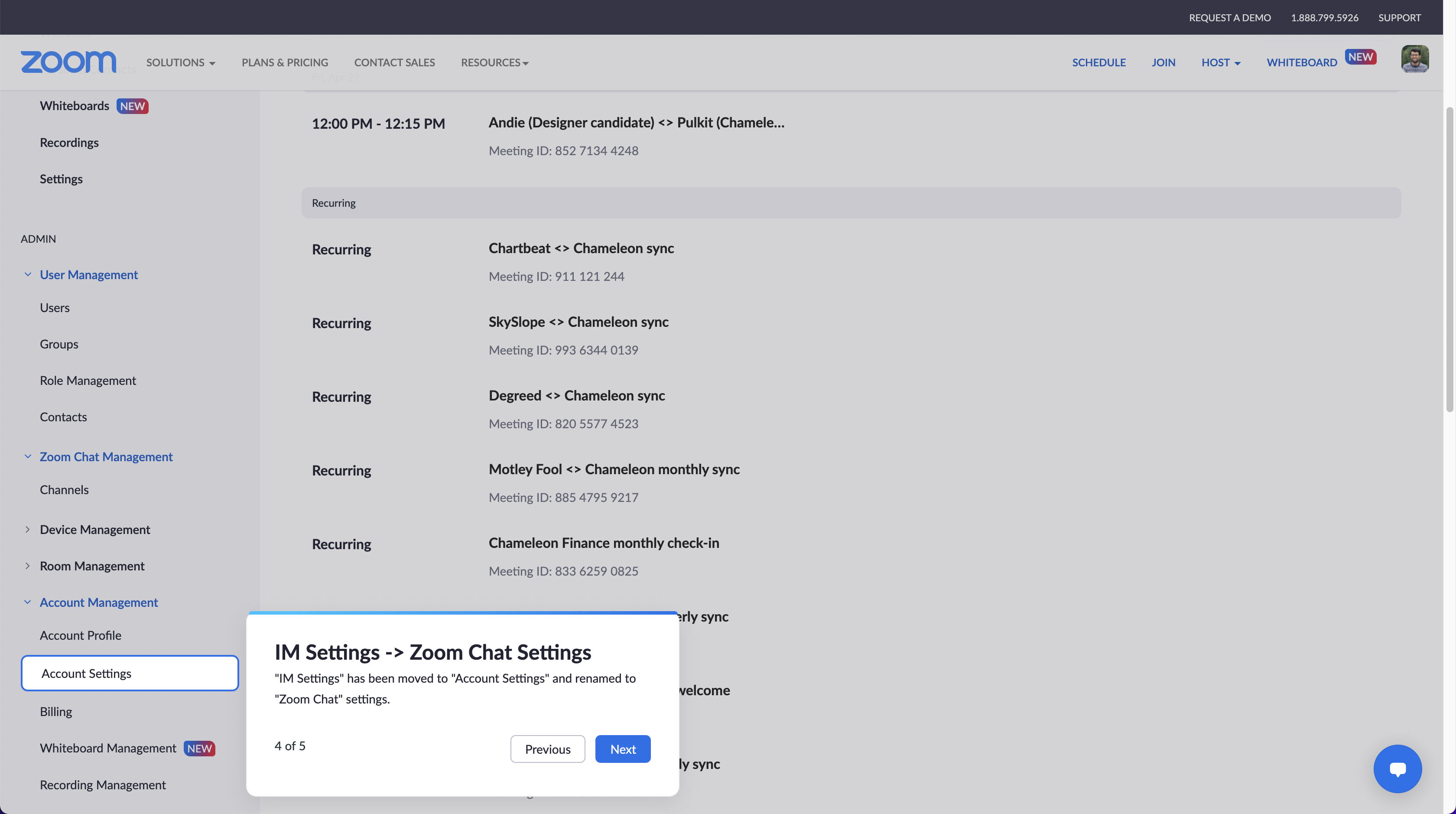Open the Andie (Designer candidate) meeting
This screenshot has height=814, width=1456.
(x=637, y=123)
